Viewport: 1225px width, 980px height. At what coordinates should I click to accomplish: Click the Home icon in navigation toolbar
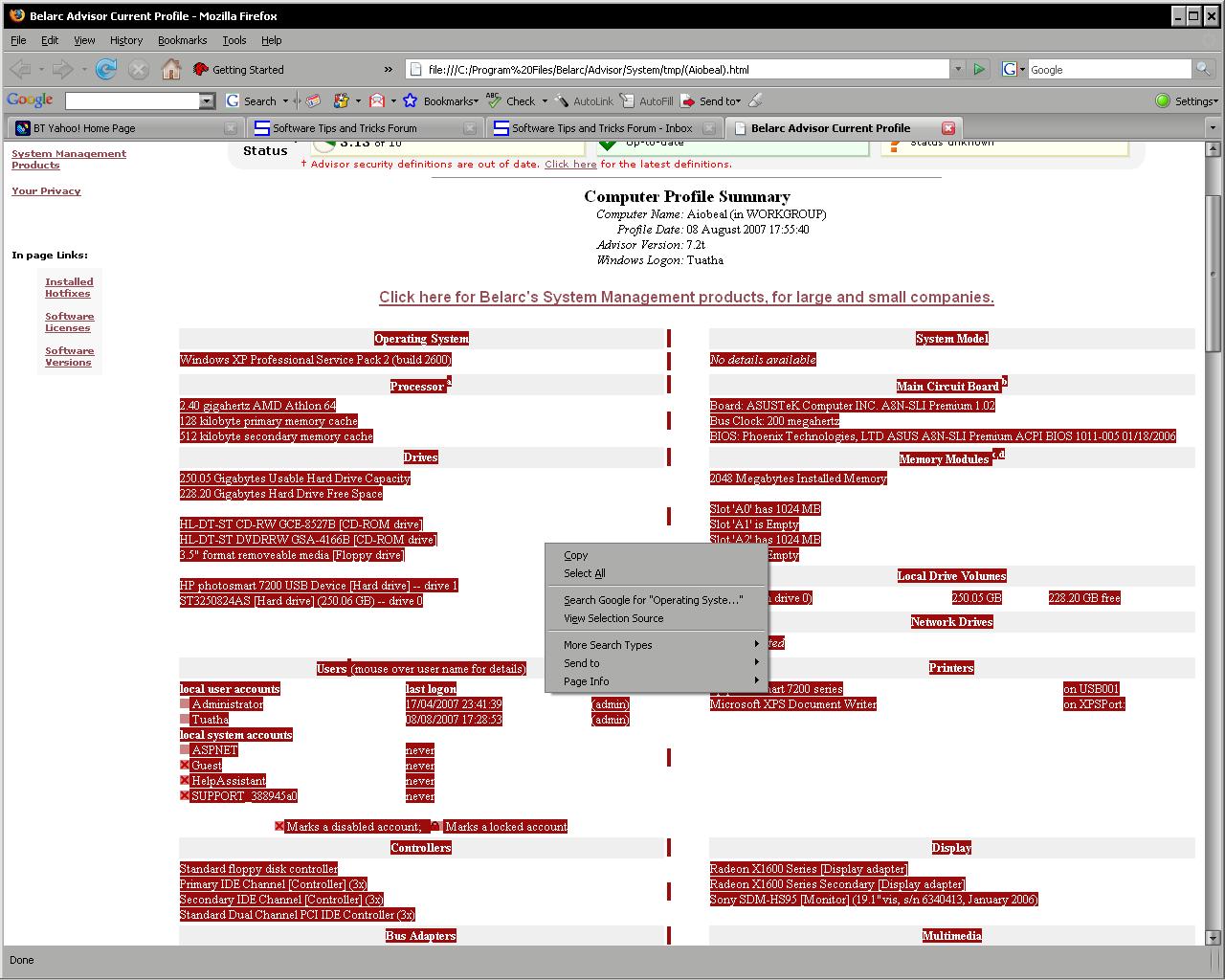(x=171, y=69)
